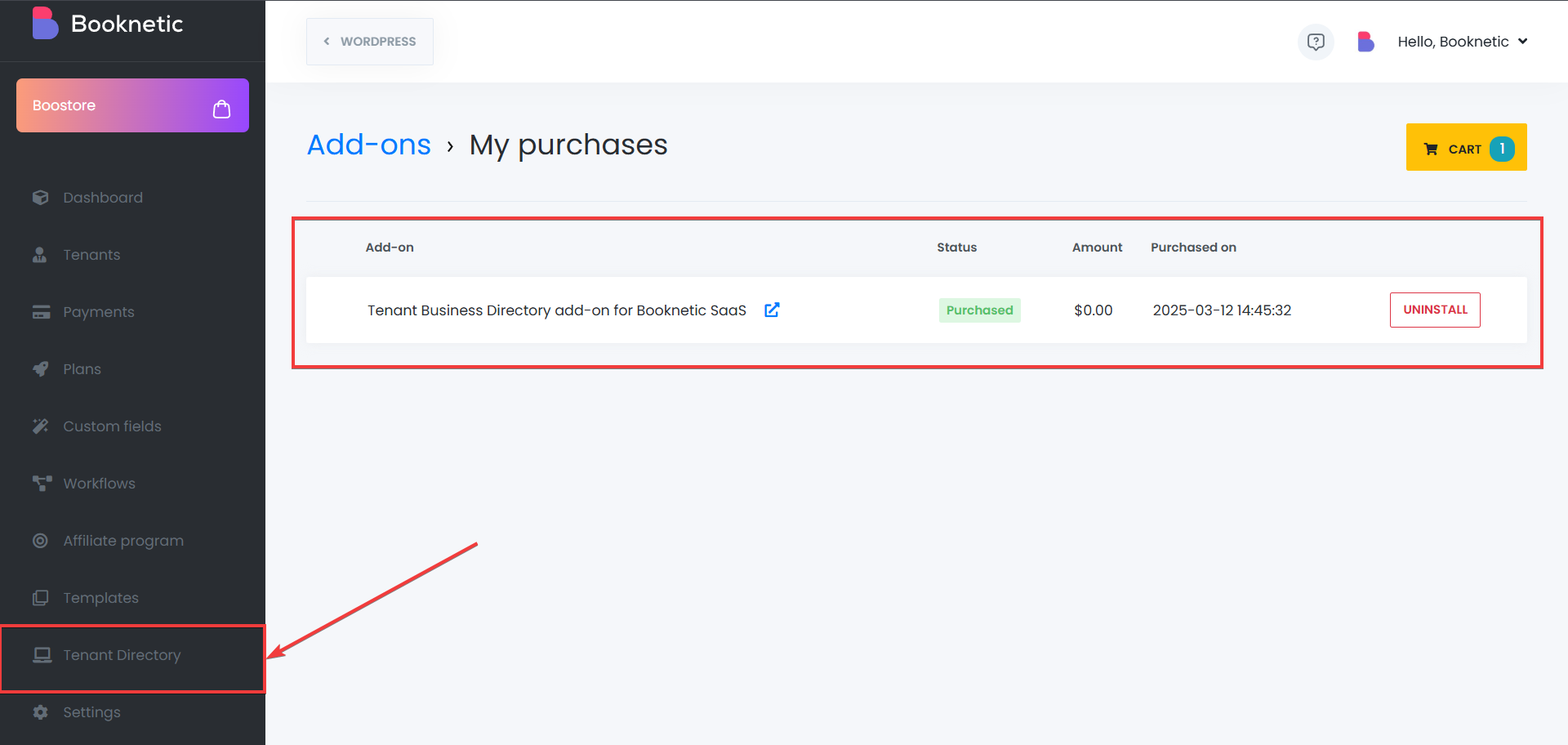Click the cart item count badge
Viewport: 1568px width, 745px height.
pyautogui.click(x=1502, y=149)
